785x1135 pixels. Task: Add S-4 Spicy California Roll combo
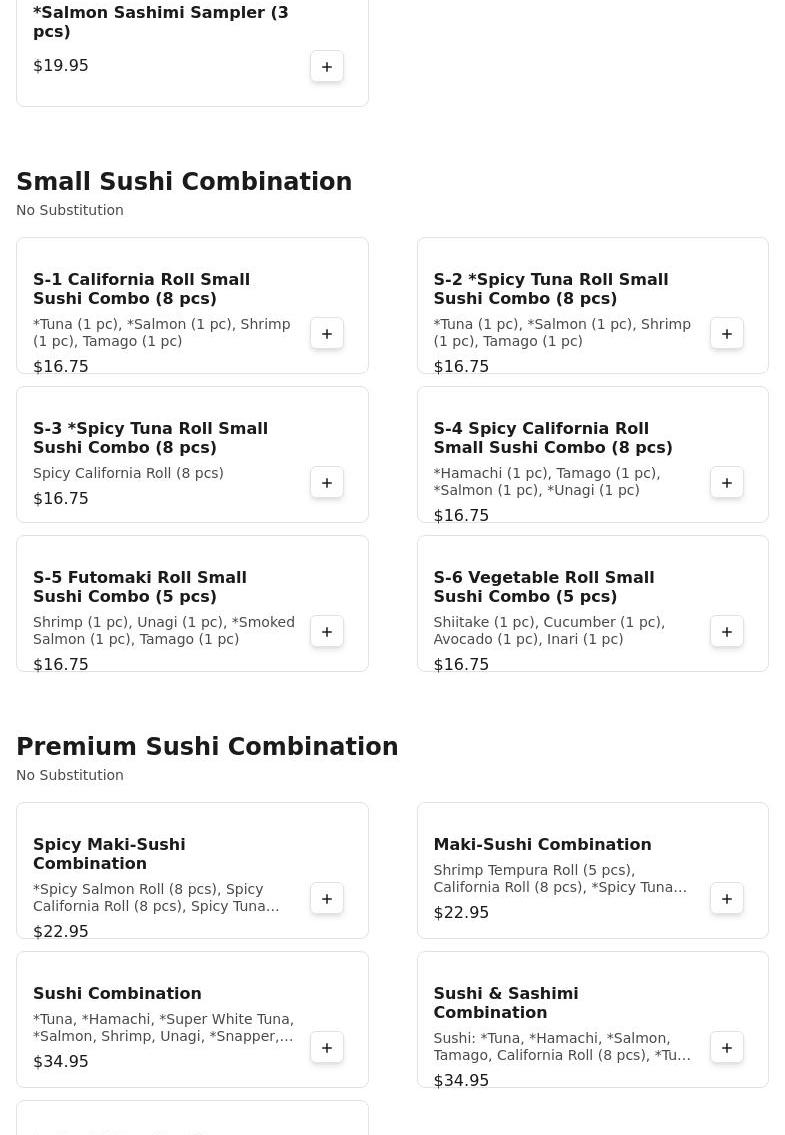click(x=727, y=483)
